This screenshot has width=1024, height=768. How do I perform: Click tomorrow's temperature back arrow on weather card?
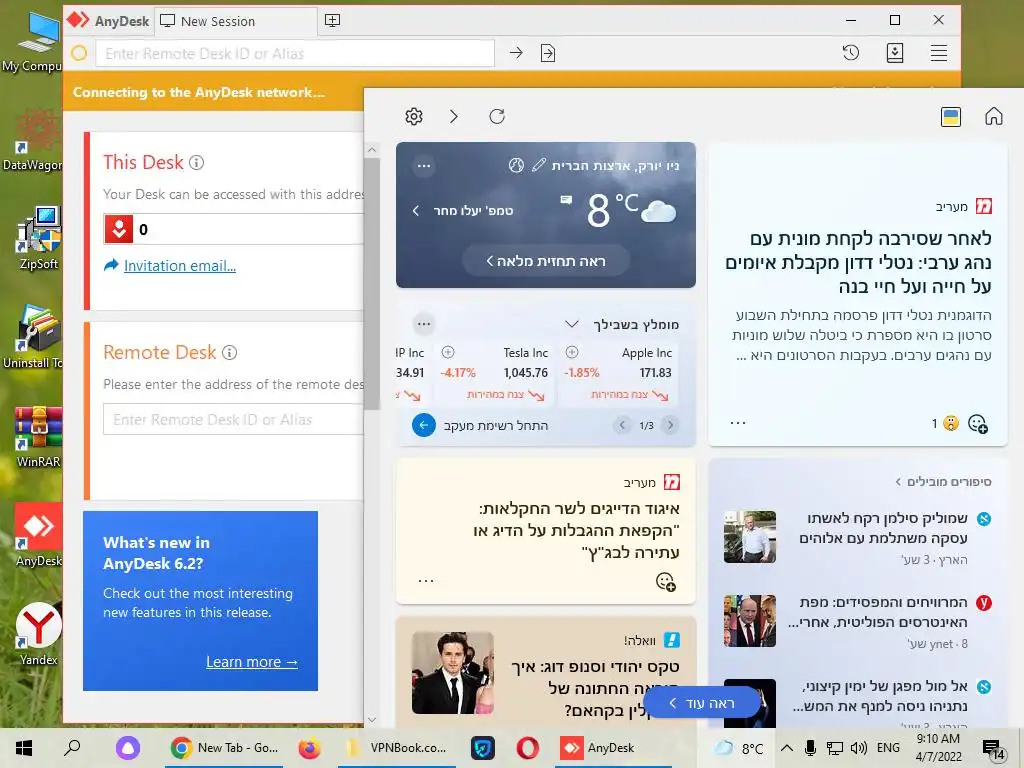pos(416,211)
